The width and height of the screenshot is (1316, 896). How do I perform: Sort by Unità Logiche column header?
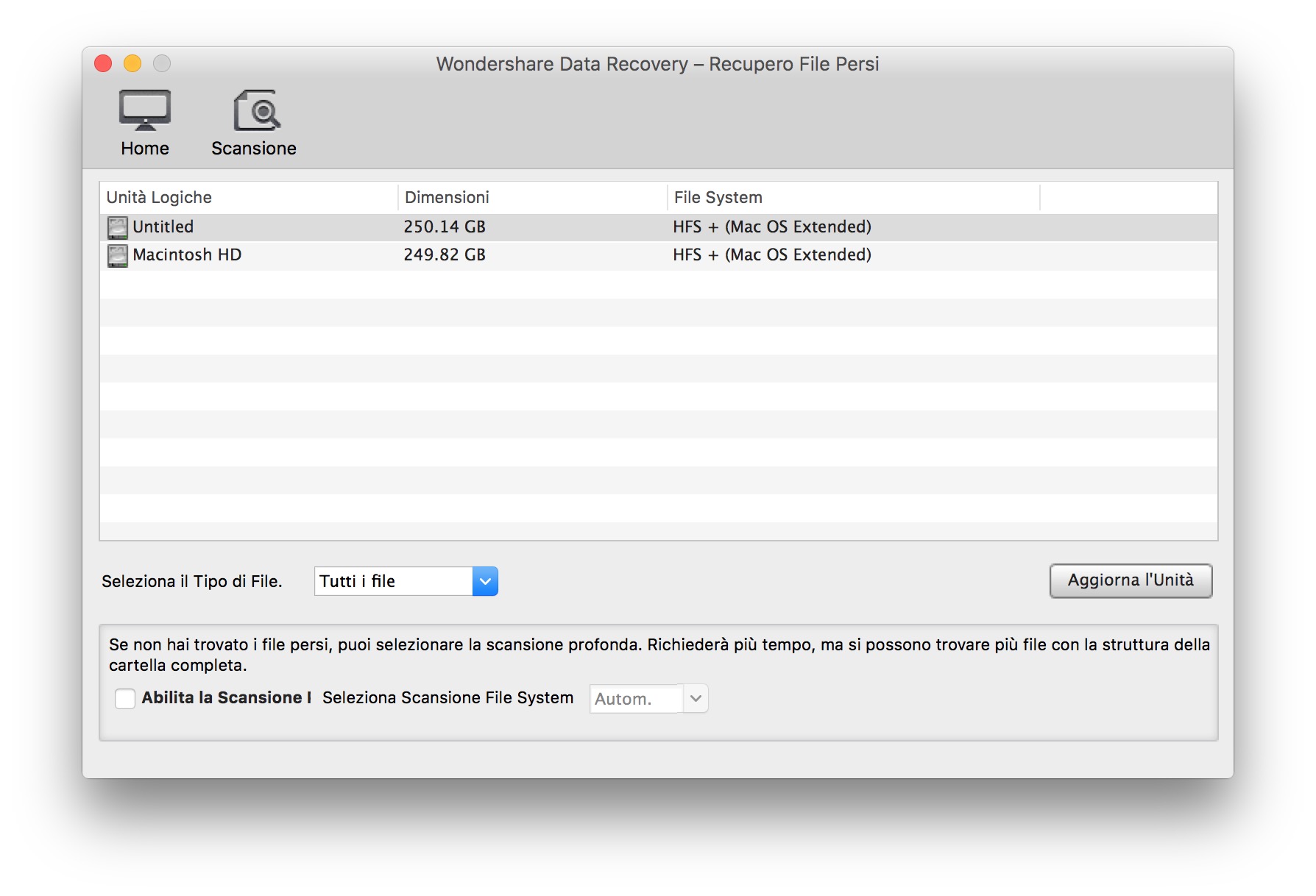(x=249, y=197)
